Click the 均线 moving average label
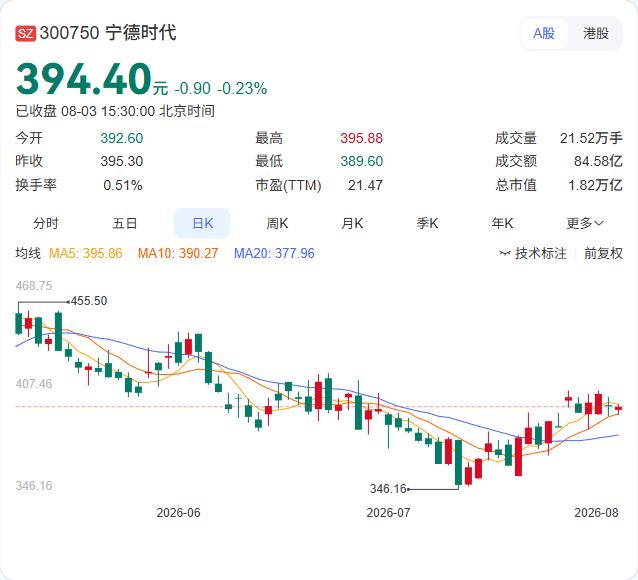 28,254
